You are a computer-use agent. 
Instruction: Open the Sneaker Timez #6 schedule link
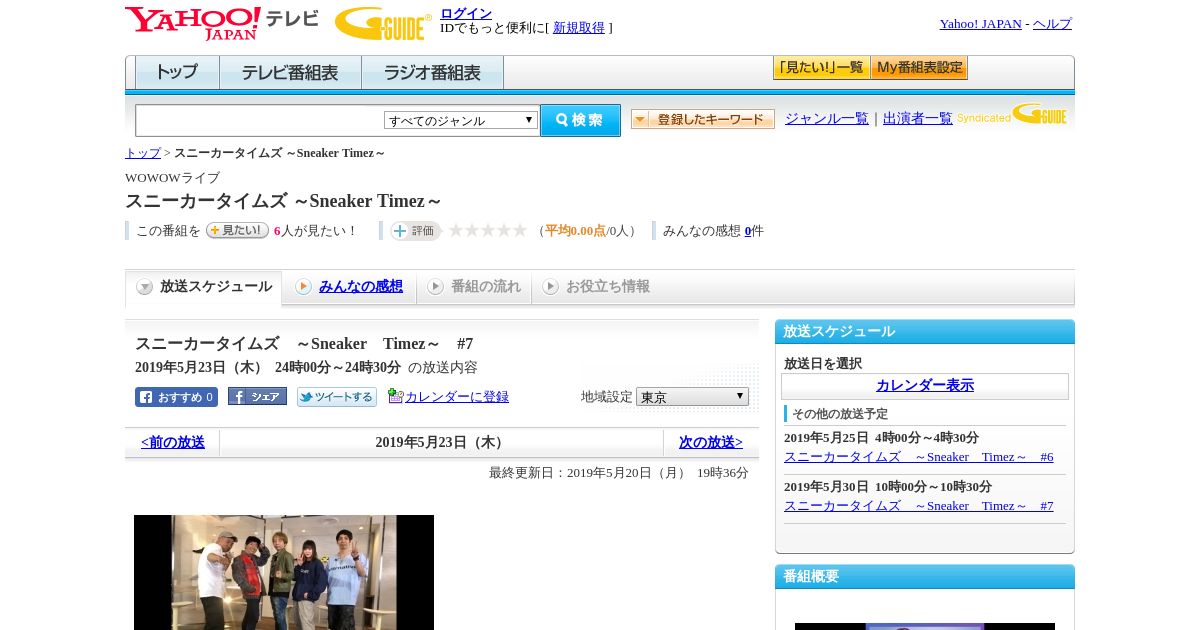[919, 457]
